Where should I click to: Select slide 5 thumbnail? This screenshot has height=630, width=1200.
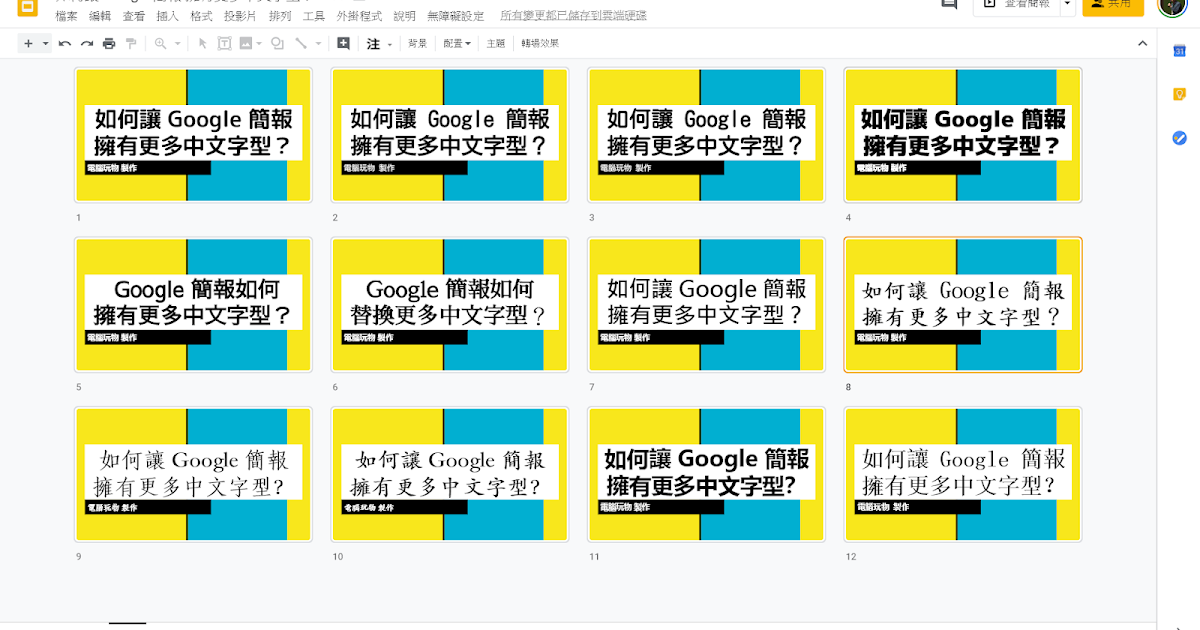click(193, 305)
